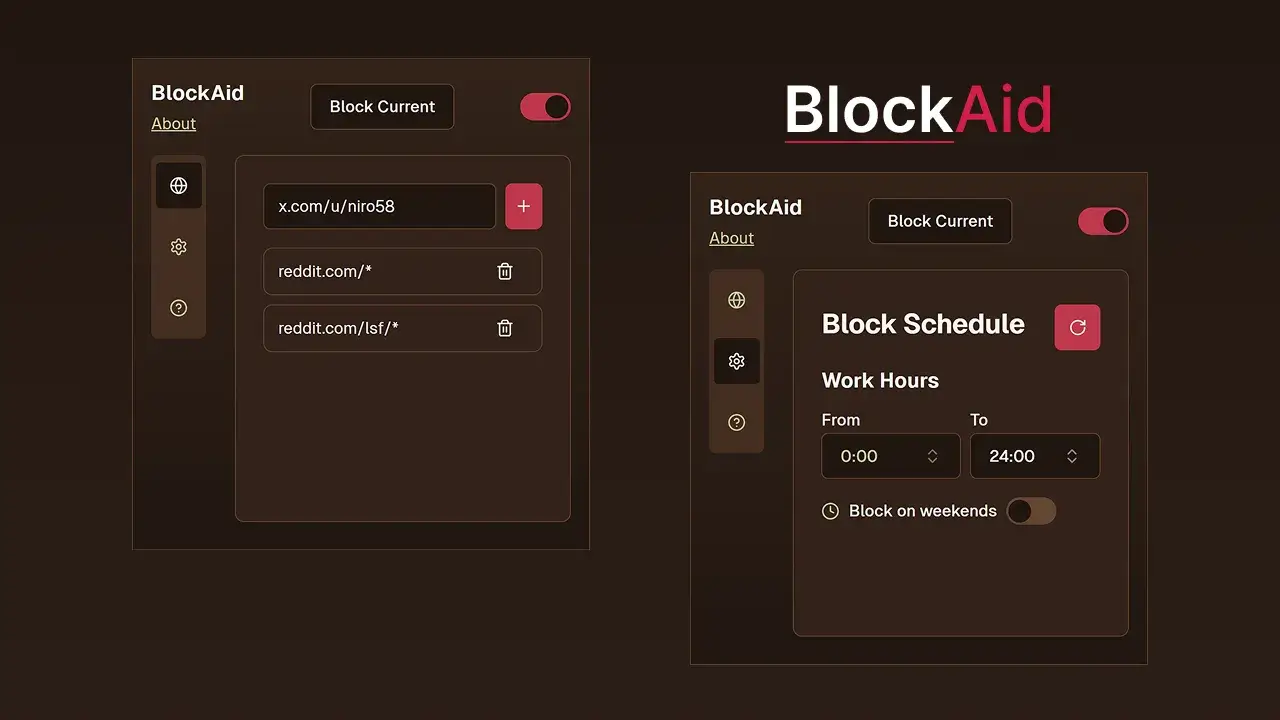Open the To time 24:00 selector
The height and width of the screenshot is (720, 1280).
tap(1035, 456)
